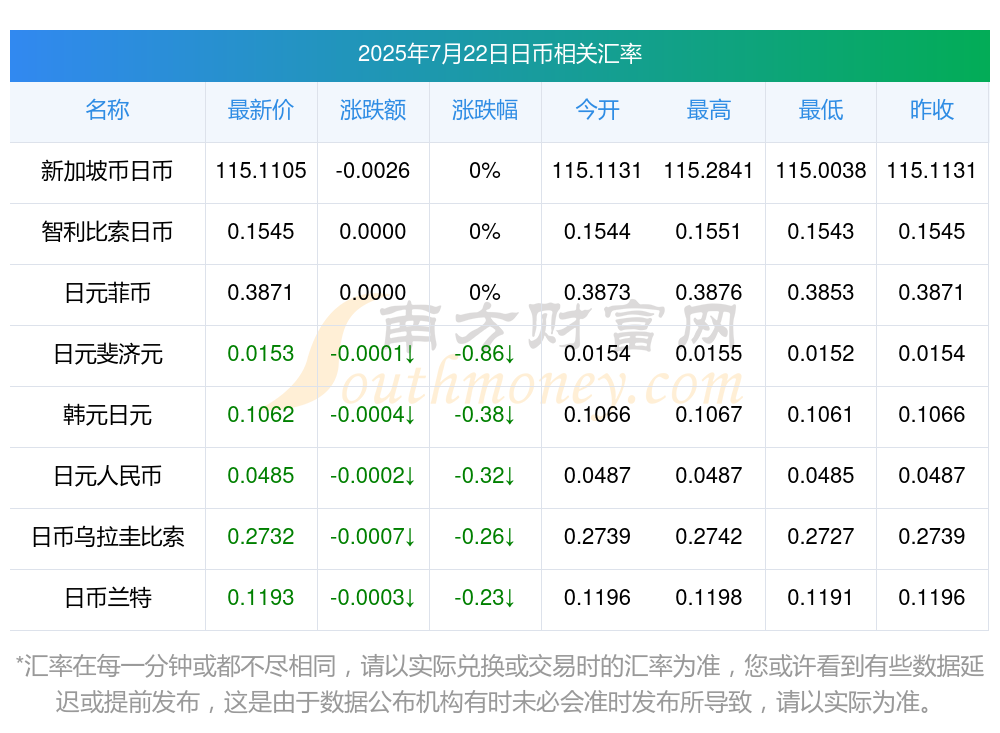The height and width of the screenshot is (733, 1000).
Task: Select the 最高 column header
Action: point(709,110)
